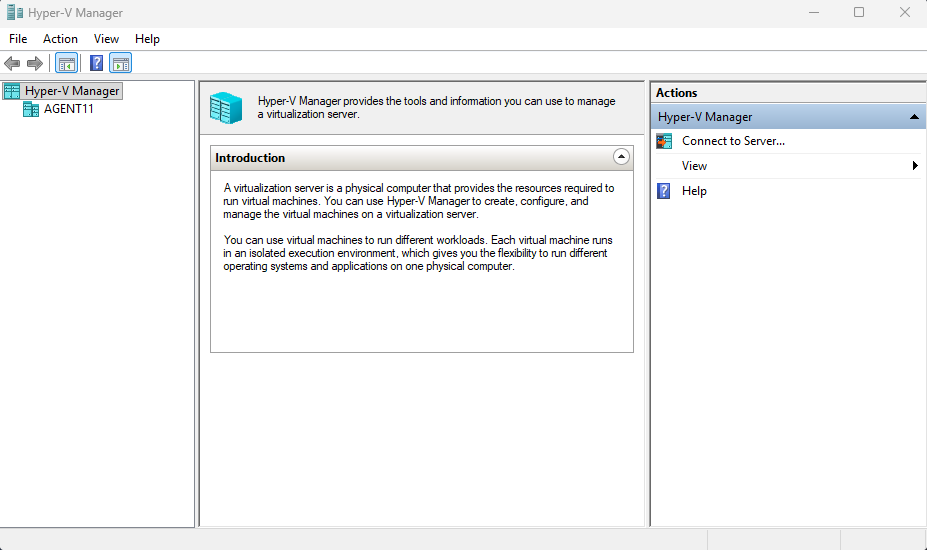The width and height of the screenshot is (927, 550).
Task: Open the File menu
Action: click(x=18, y=39)
